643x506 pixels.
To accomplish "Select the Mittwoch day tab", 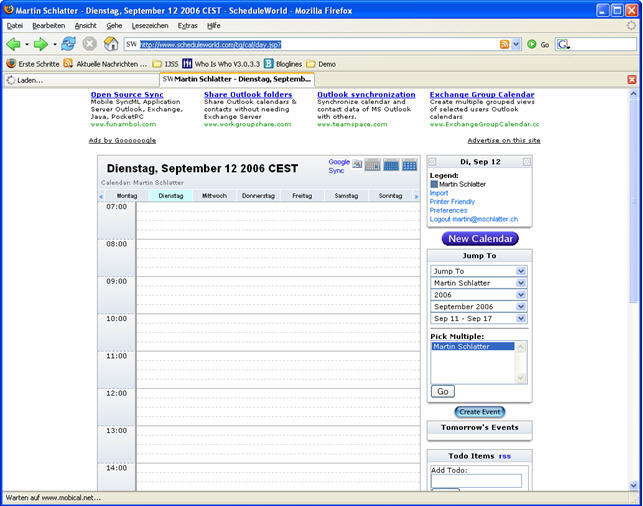I will click(x=214, y=196).
